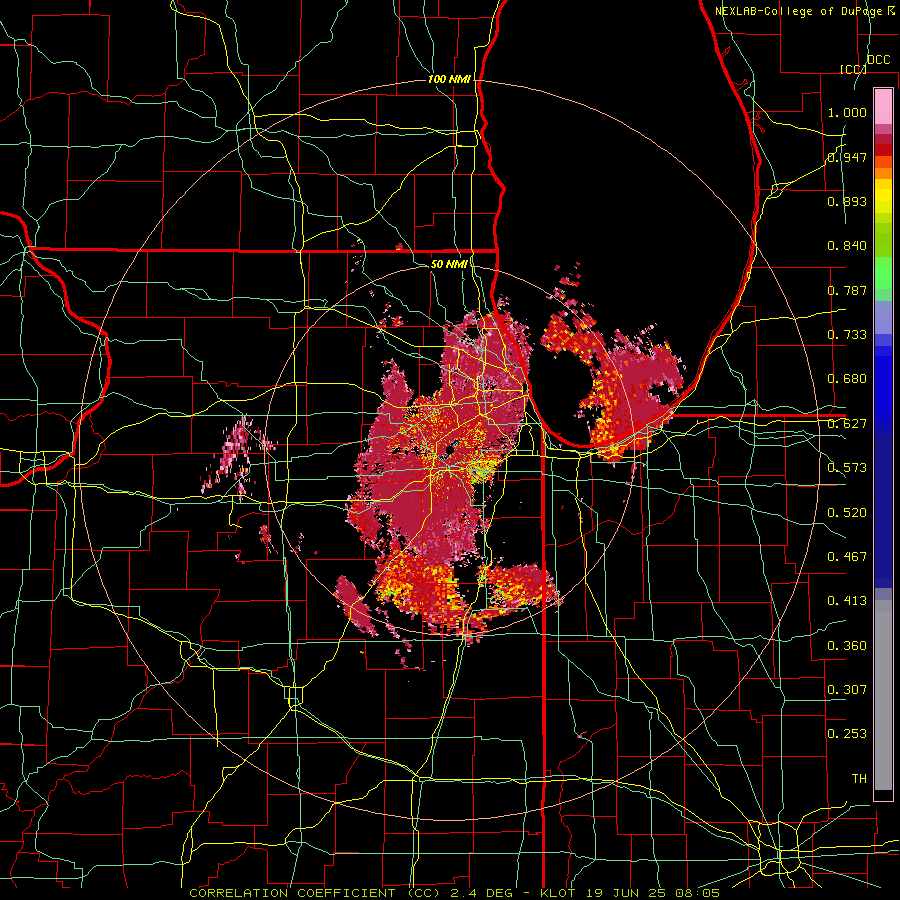Click the 0.467 scale value

tap(847, 557)
